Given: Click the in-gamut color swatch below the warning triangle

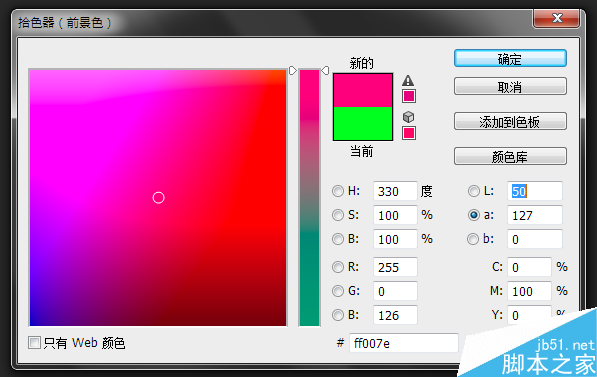Looking at the screenshot, I should [409, 96].
